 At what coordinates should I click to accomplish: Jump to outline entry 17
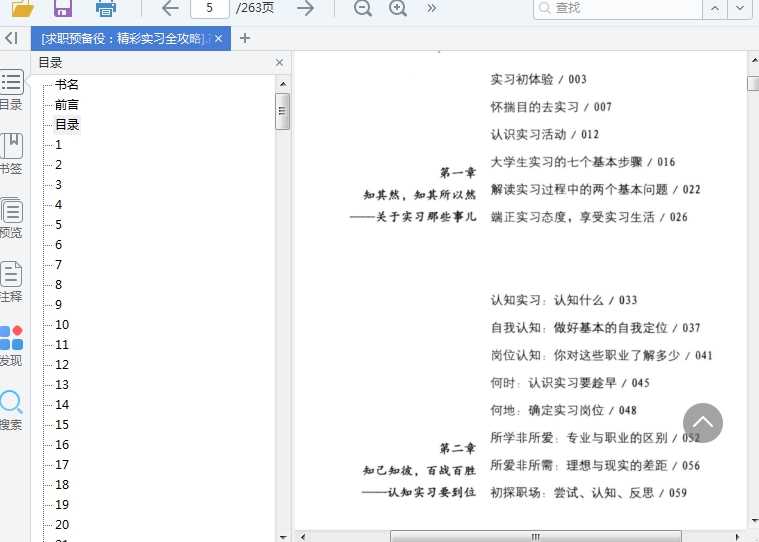tap(62, 465)
